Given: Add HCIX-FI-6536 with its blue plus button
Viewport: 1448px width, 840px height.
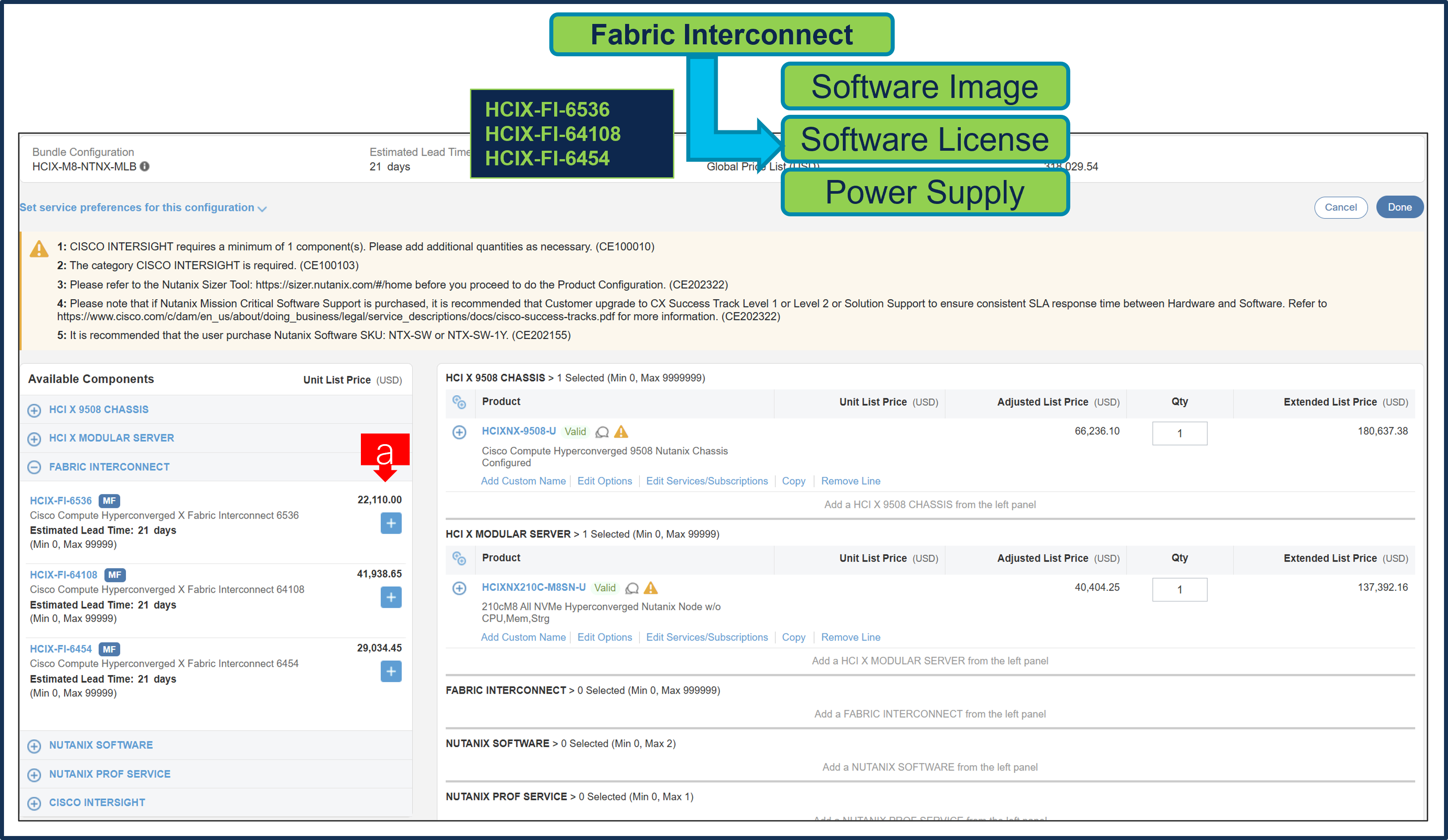Looking at the screenshot, I should [391, 523].
